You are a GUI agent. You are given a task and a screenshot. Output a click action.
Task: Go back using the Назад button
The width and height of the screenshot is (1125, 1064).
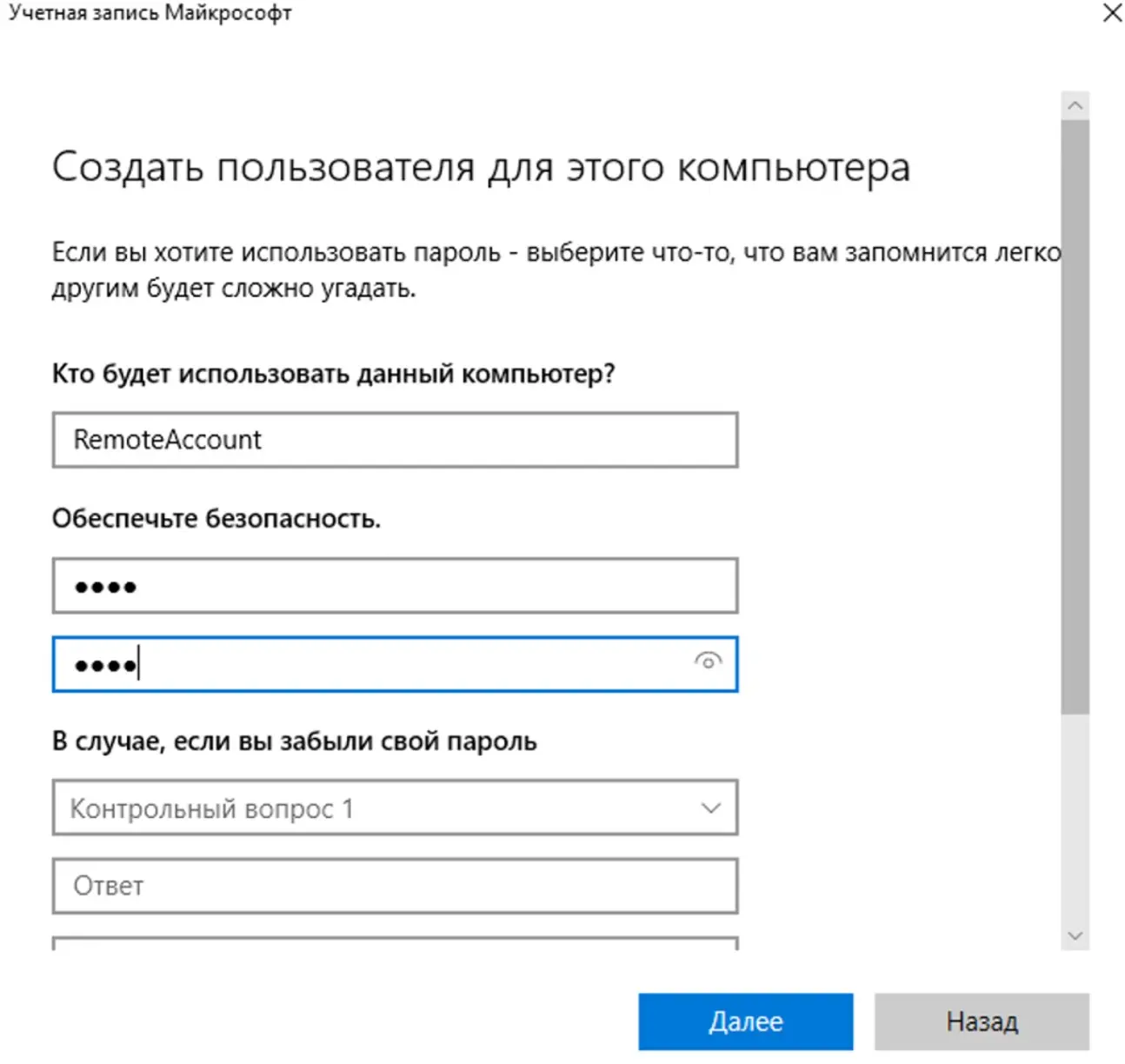click(x=981, y=1021)
